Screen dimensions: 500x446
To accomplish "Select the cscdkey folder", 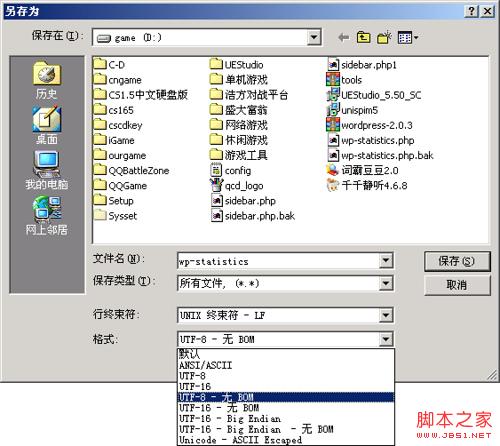I will 118,125.
